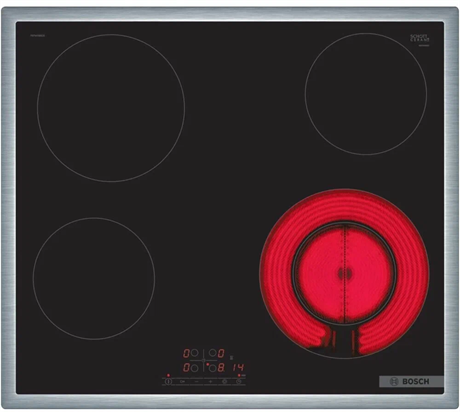Tap the main power on/off symbol
The image size is (460, 412).
[168, 381]
